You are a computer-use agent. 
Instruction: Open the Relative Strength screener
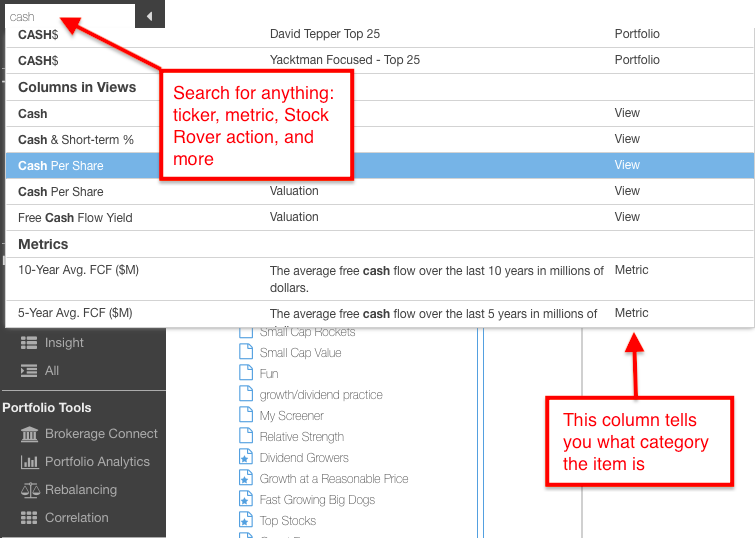[x=302, y=437]
